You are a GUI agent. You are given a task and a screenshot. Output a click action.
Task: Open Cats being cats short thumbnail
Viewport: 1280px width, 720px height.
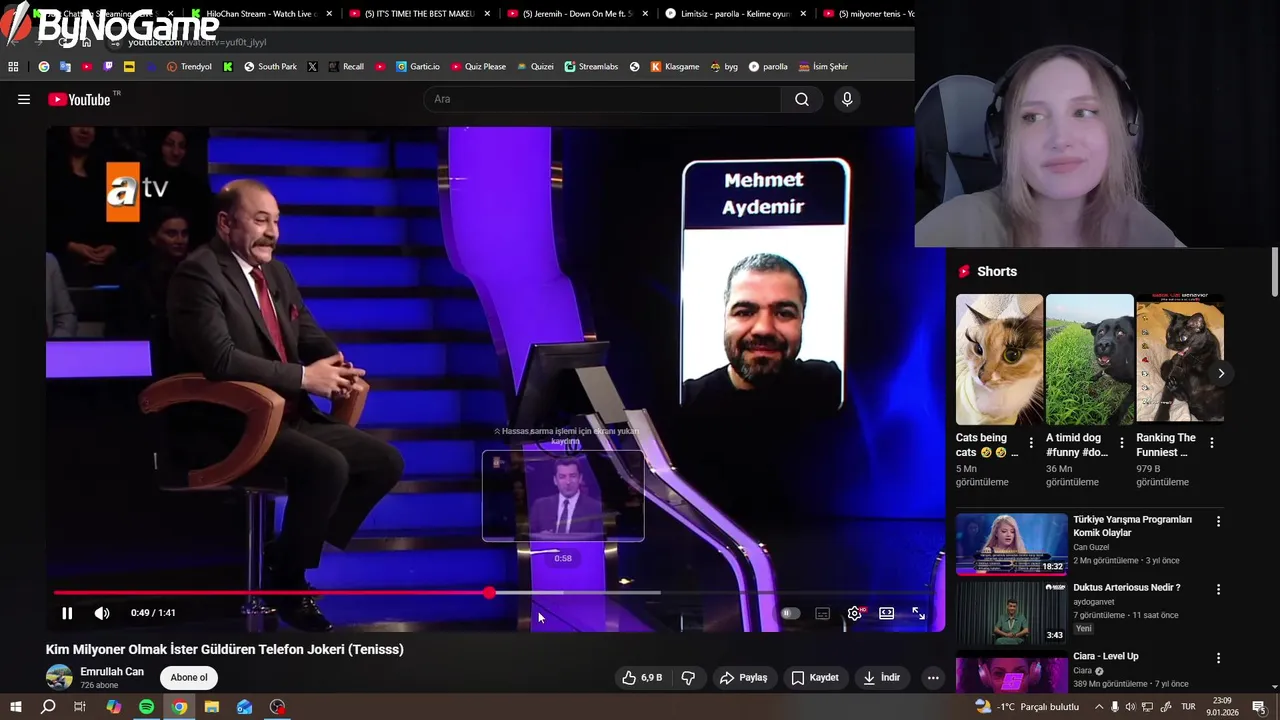click(999, 359)
